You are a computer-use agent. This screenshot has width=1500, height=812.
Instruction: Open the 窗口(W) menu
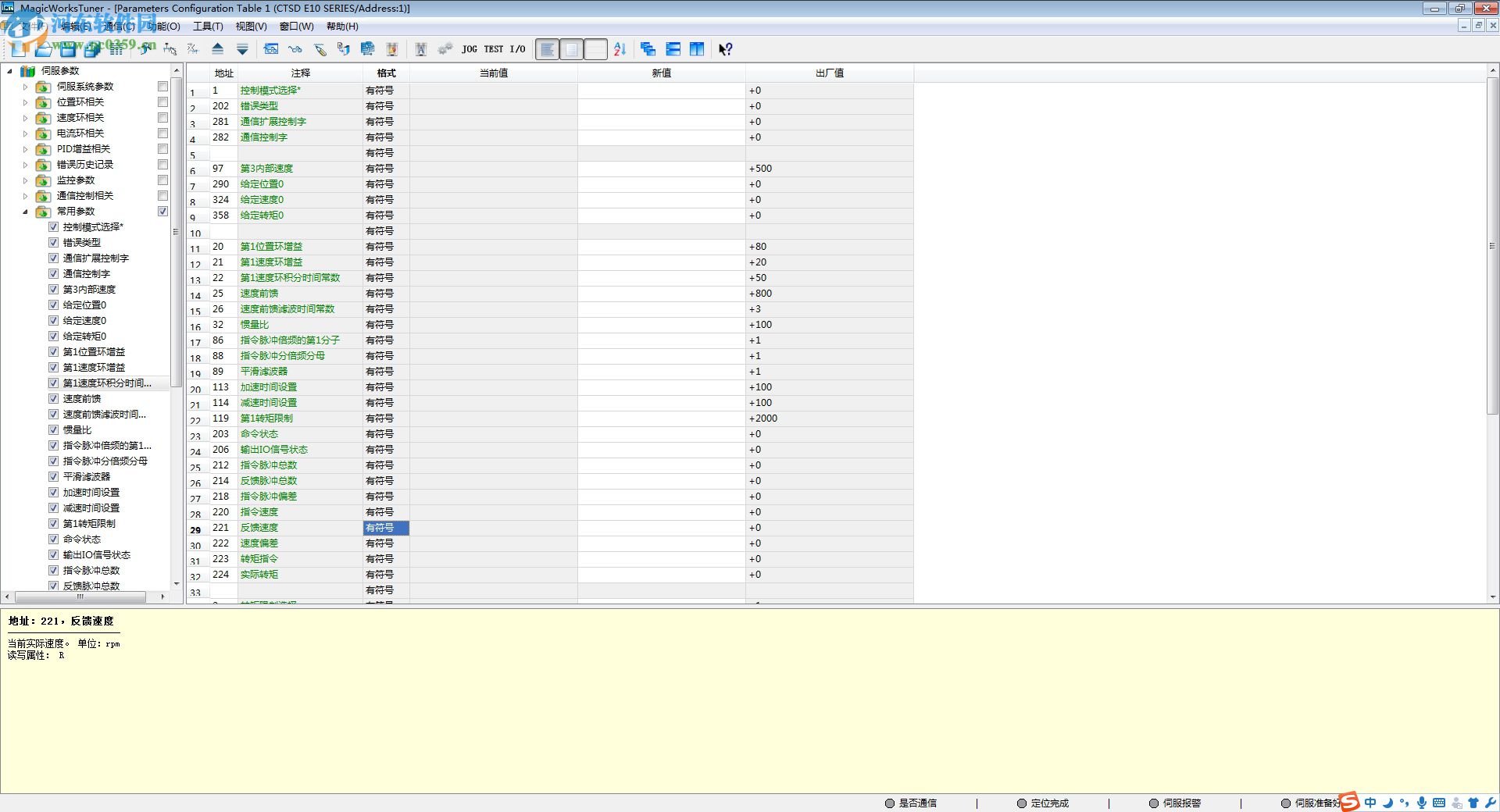[x=296, y=27]
